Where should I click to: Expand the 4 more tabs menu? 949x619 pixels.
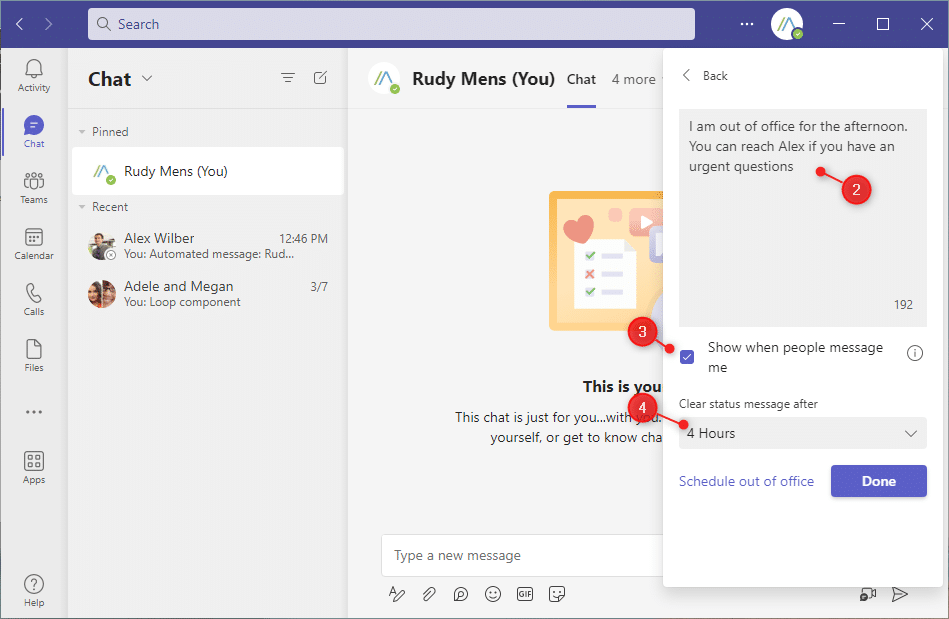pyautogui.click(x=634, y=78)
